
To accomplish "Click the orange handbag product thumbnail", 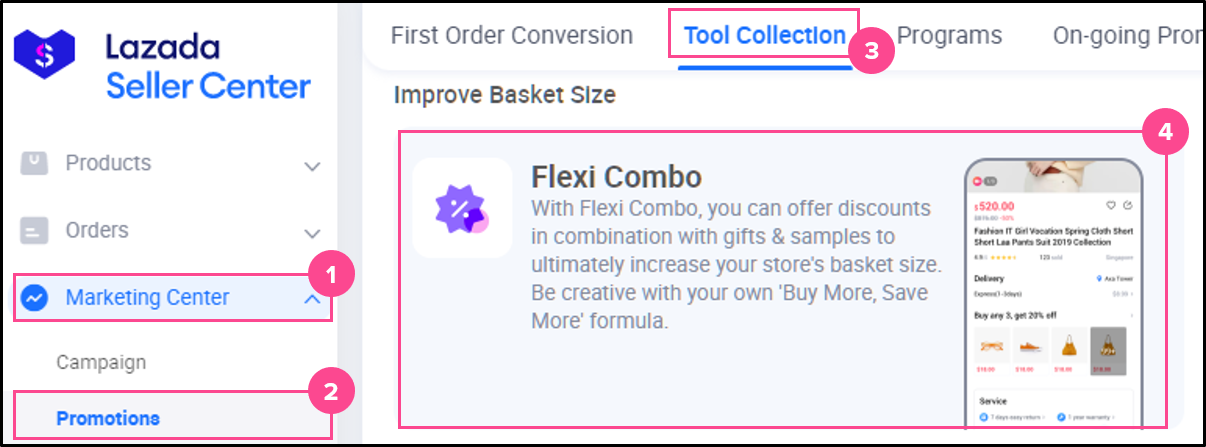I will pyautogui.click(x=1067, y=346).
